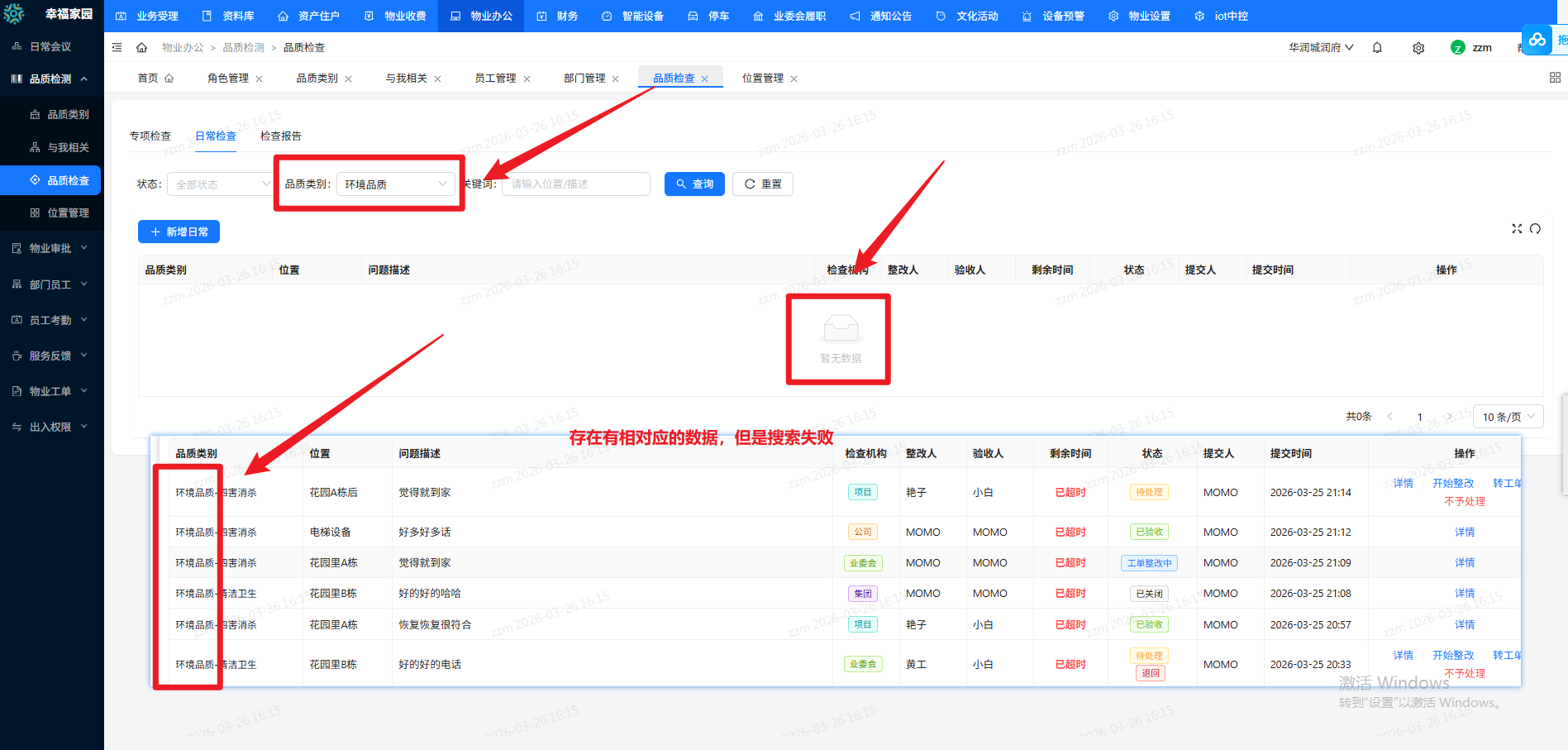This screenshot has width=1568, height=750.
Task: Expand the 物业审批 sidebar menu
Action: pyautogui.click(x=51, y=248)
